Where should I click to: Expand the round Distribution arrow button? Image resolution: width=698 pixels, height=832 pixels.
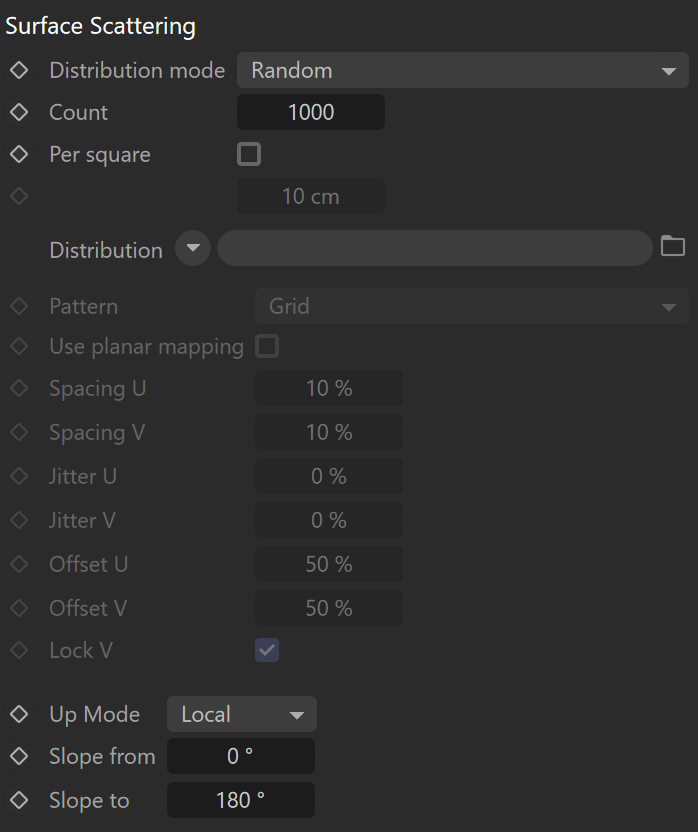pyautogui.click(x=193, y=248)
